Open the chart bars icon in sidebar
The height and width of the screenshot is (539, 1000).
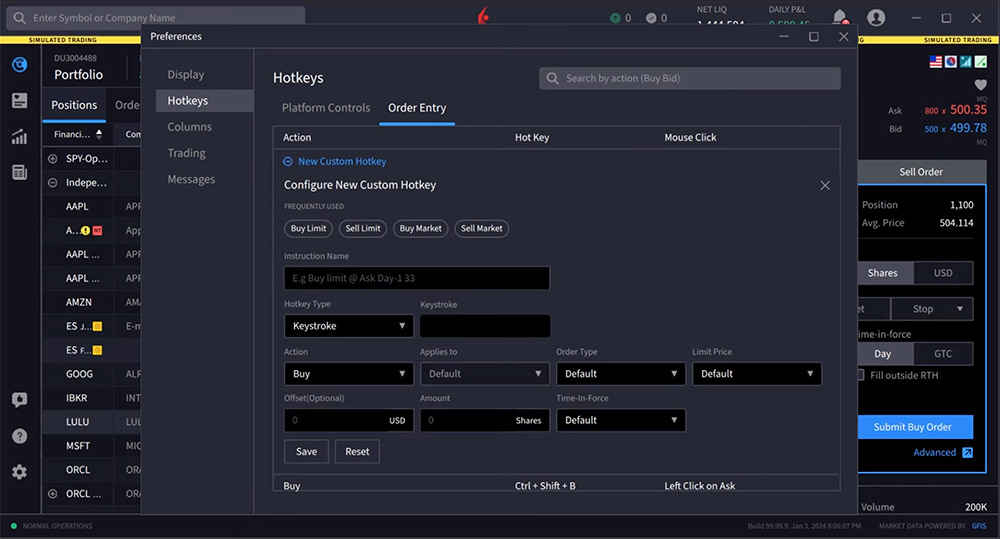point(19,137)
